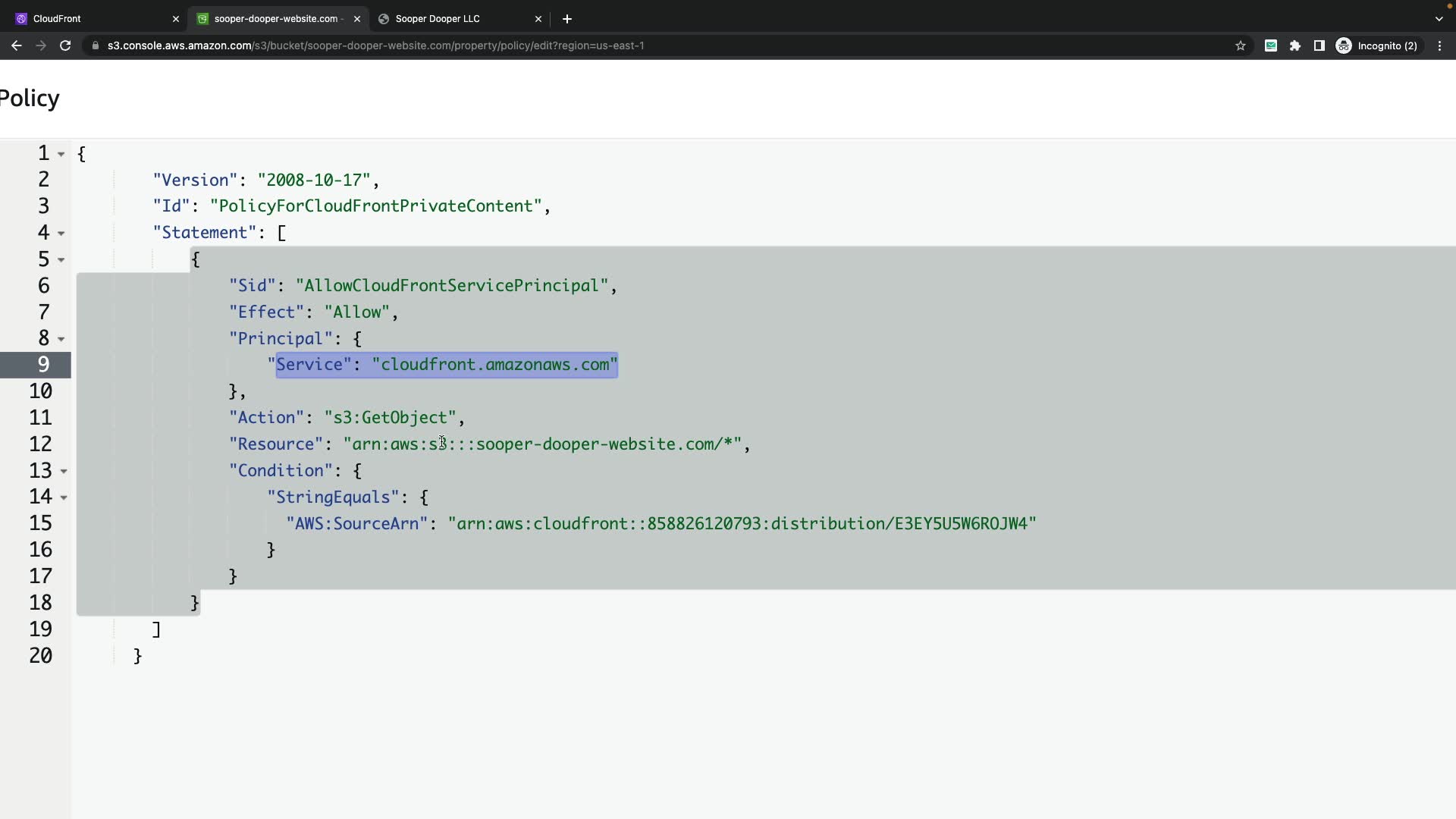Fold the Principal block on line 8
1456x819 pixels.
point(61,339)
